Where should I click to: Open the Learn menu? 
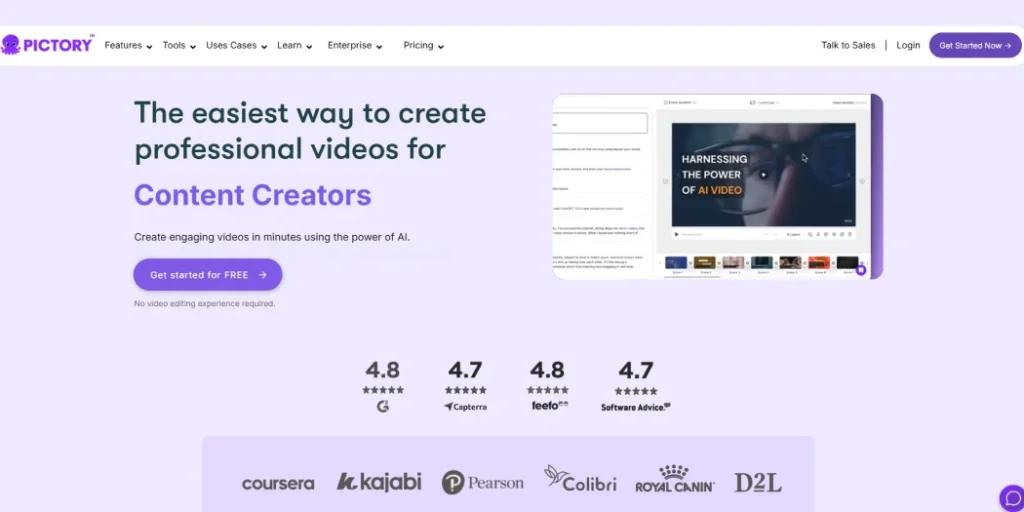pos(294,46)
